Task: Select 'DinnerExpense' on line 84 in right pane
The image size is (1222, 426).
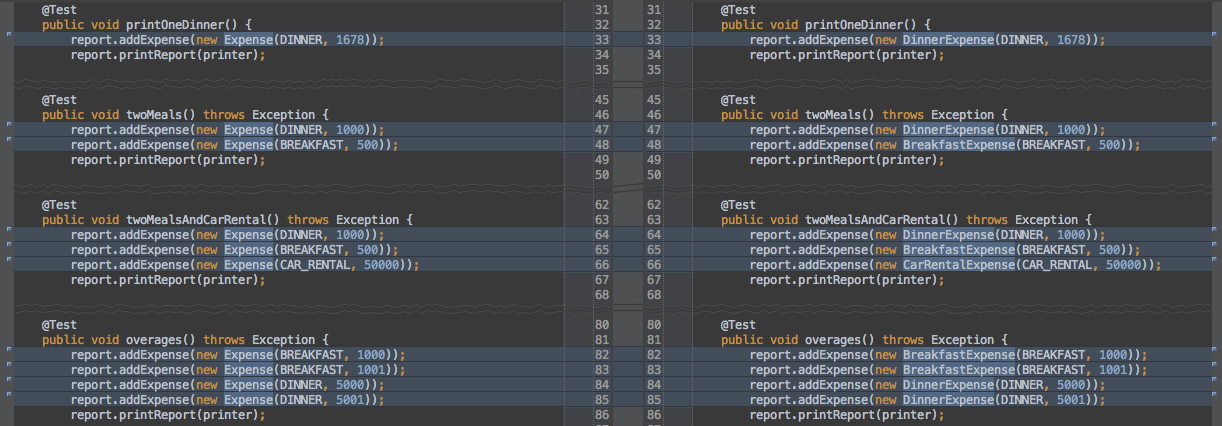Action: (x=948, y=384)
